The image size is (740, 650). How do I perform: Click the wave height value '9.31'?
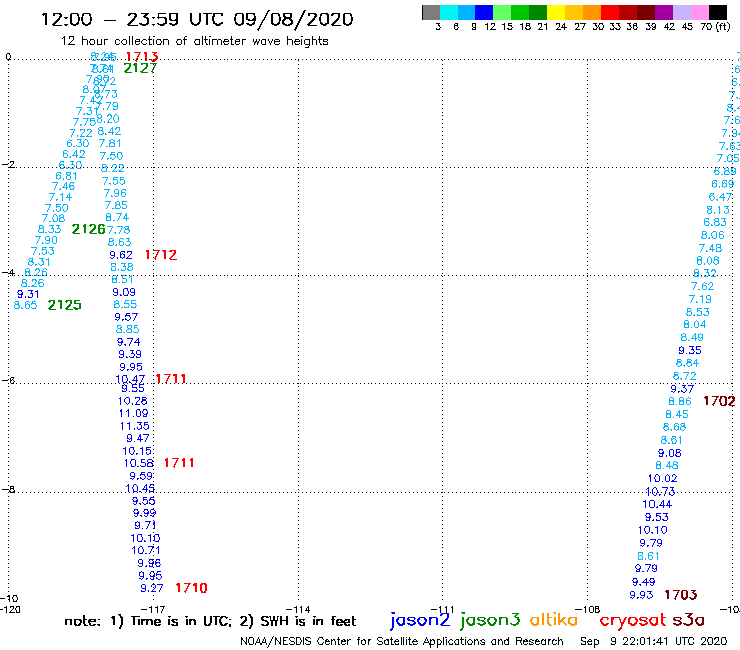pos(28,294)
